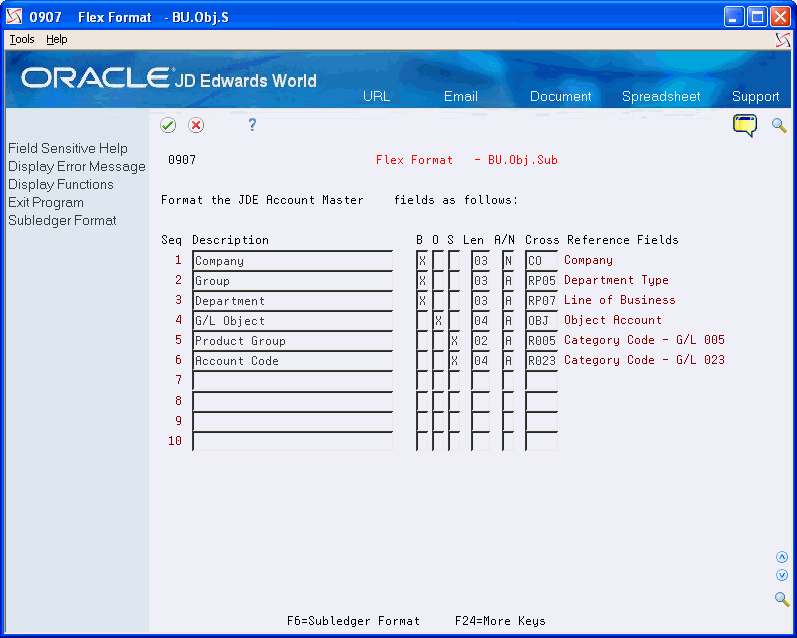Open the Tools menu
797x638 pixels.
coord(22,39)
